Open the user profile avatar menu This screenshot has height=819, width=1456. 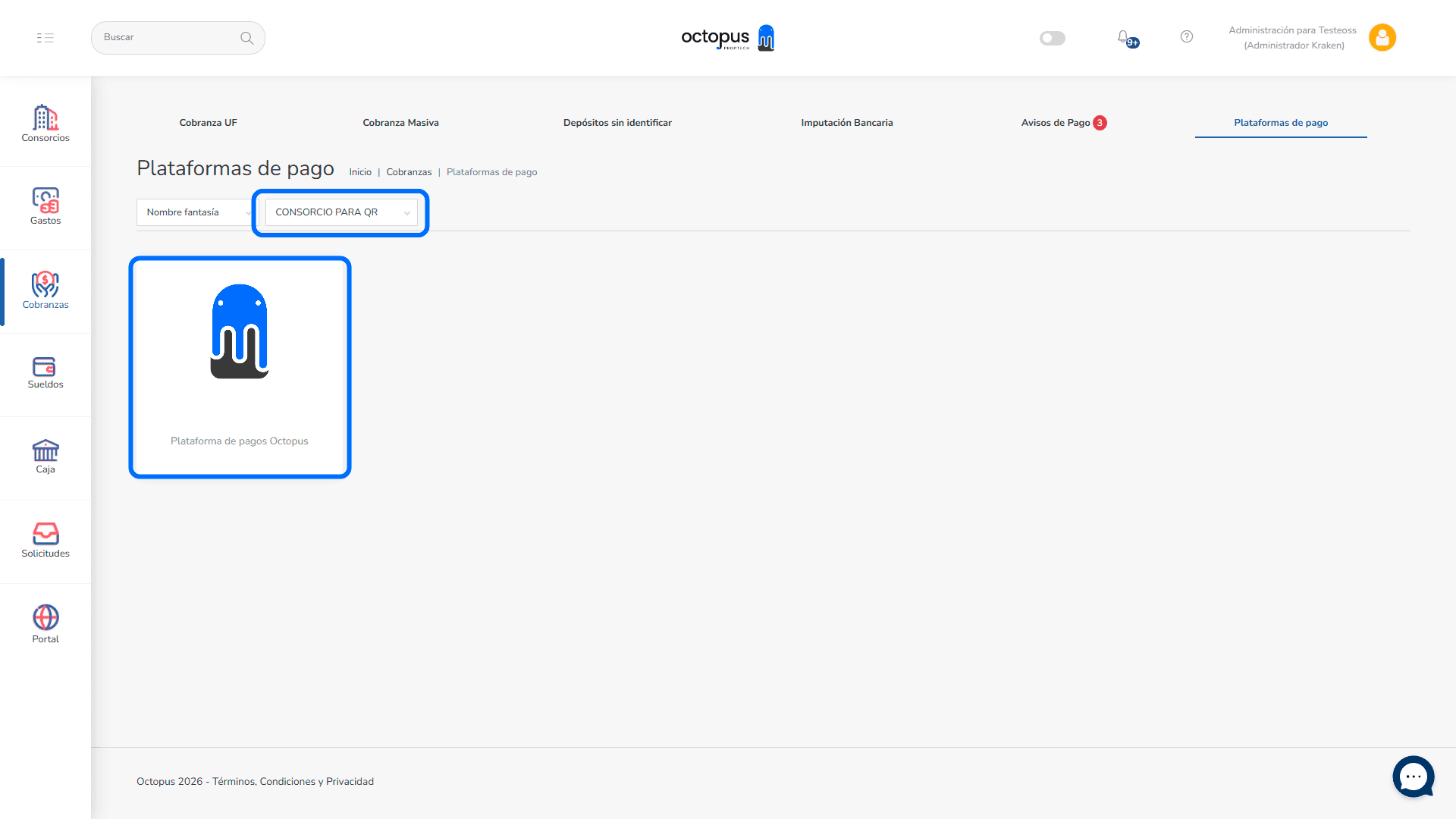(1382, 37)
